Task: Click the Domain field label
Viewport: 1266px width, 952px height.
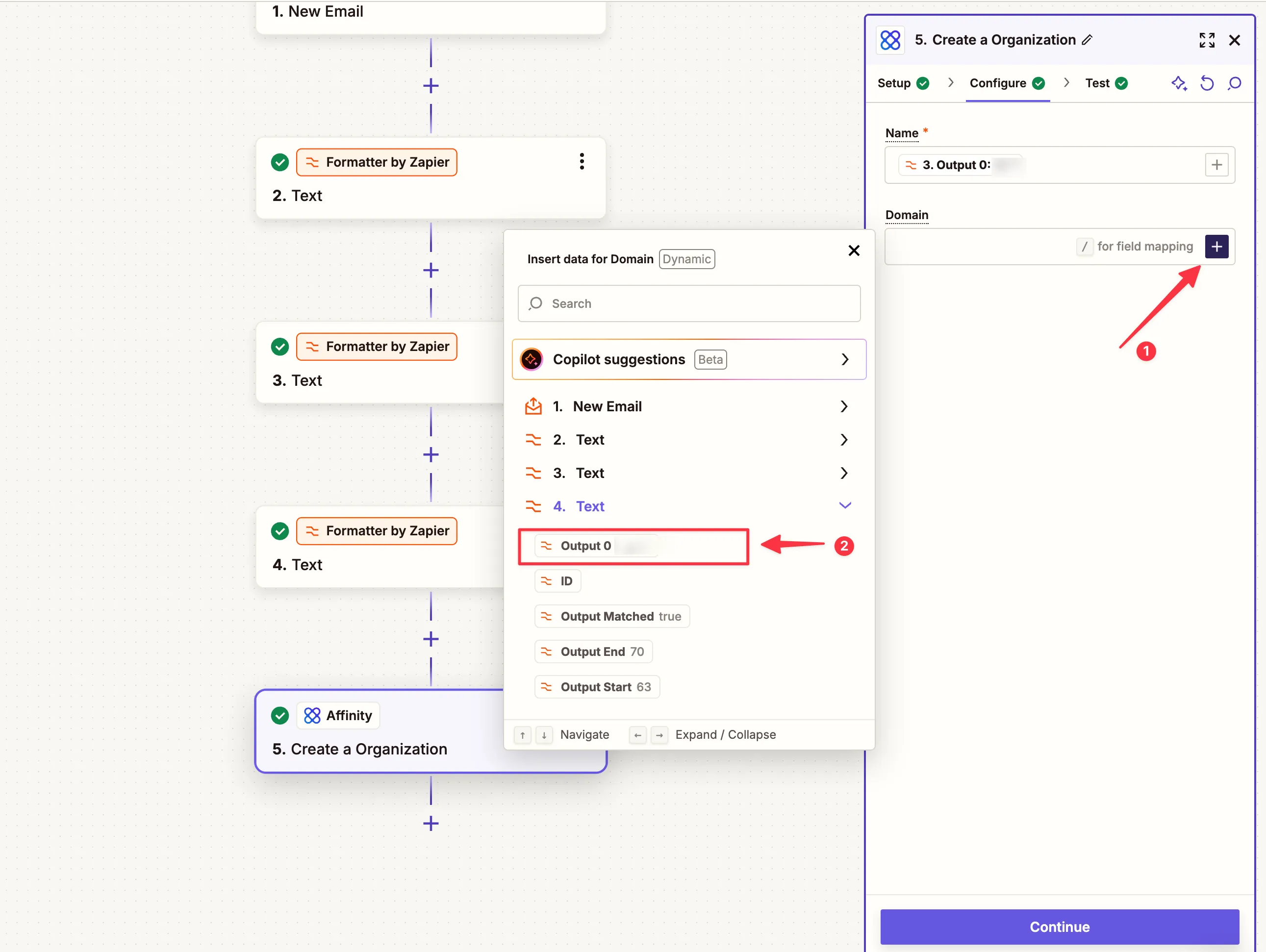Action: pyautogui.click(x=907, y=215)
